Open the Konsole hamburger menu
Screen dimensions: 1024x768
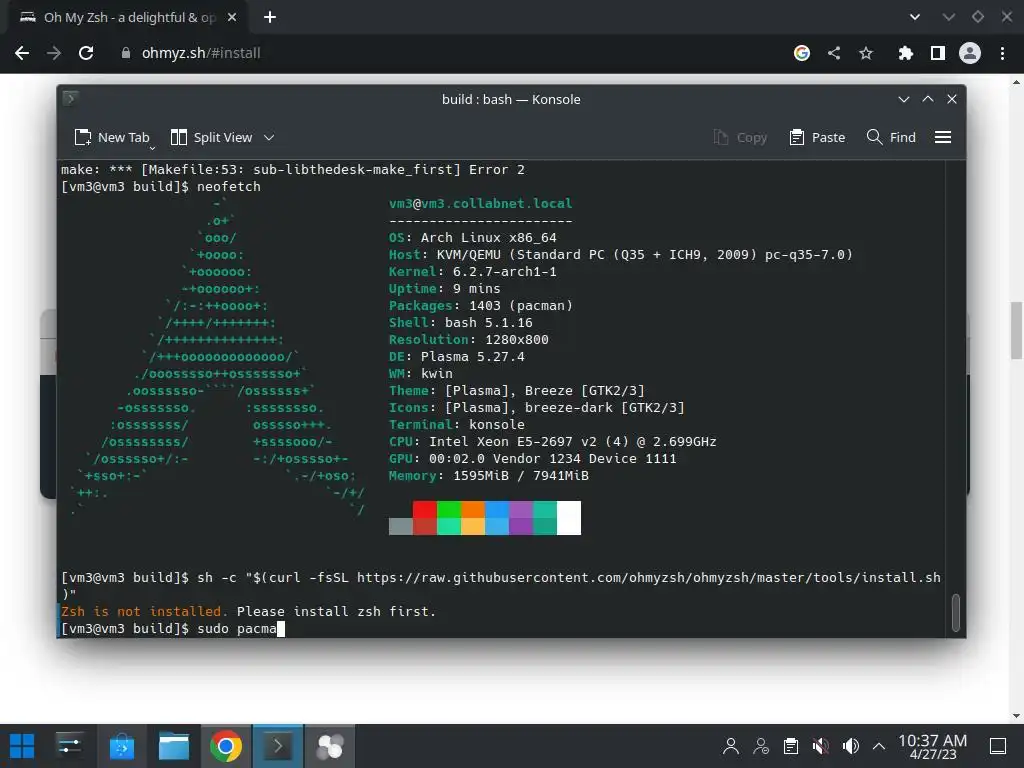(942, 137)
